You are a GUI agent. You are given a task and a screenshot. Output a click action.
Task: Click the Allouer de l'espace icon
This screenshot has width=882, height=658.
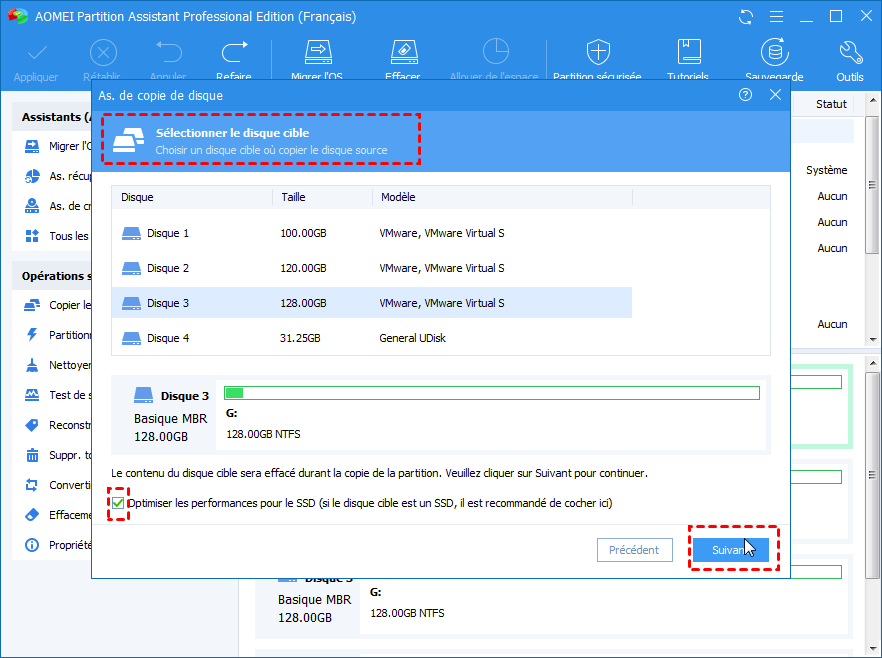[496, 52]
